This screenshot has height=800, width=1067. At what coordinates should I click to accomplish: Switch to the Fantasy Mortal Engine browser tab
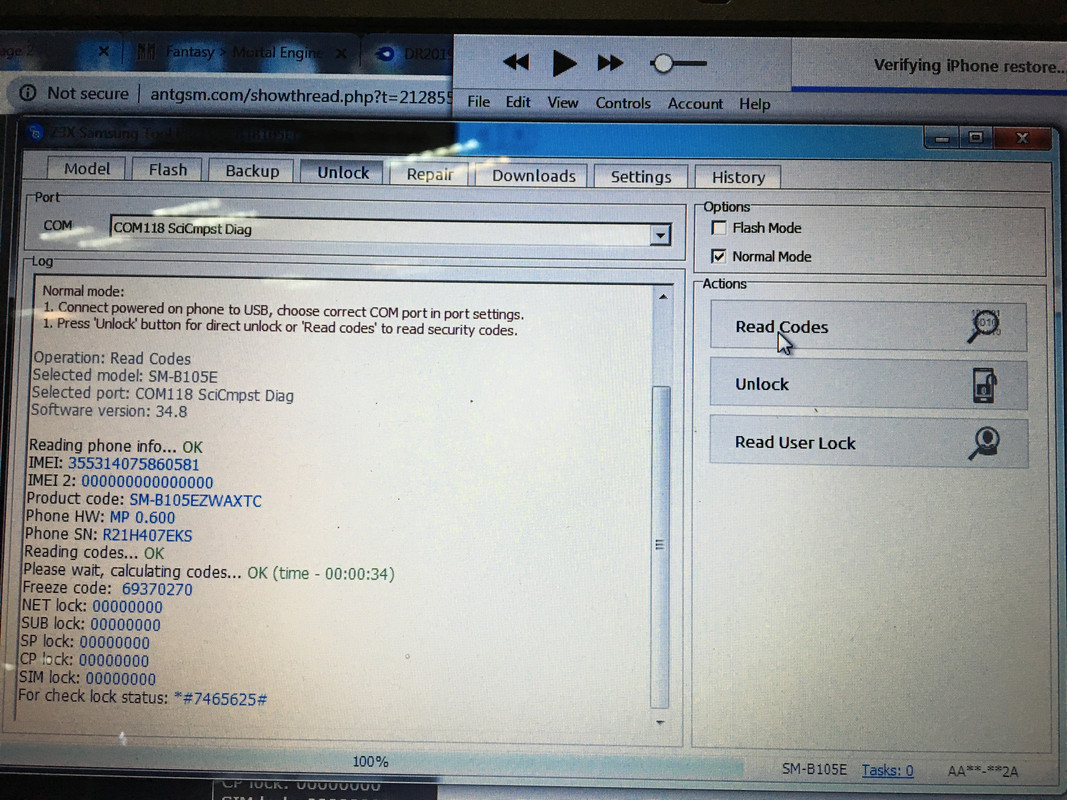click(x=242, y=52)
